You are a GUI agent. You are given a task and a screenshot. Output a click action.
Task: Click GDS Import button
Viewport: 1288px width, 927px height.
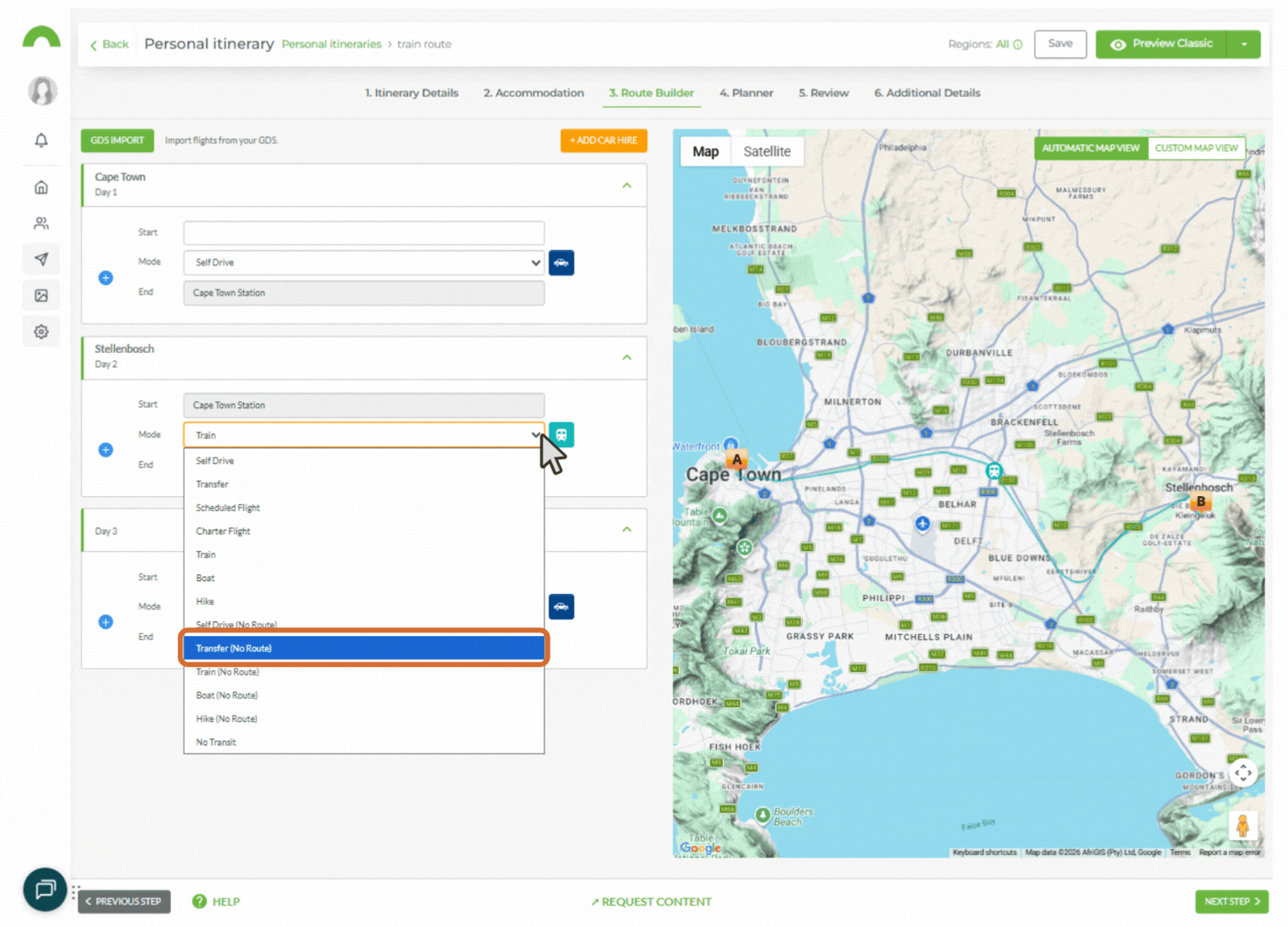tap(118, 140)
